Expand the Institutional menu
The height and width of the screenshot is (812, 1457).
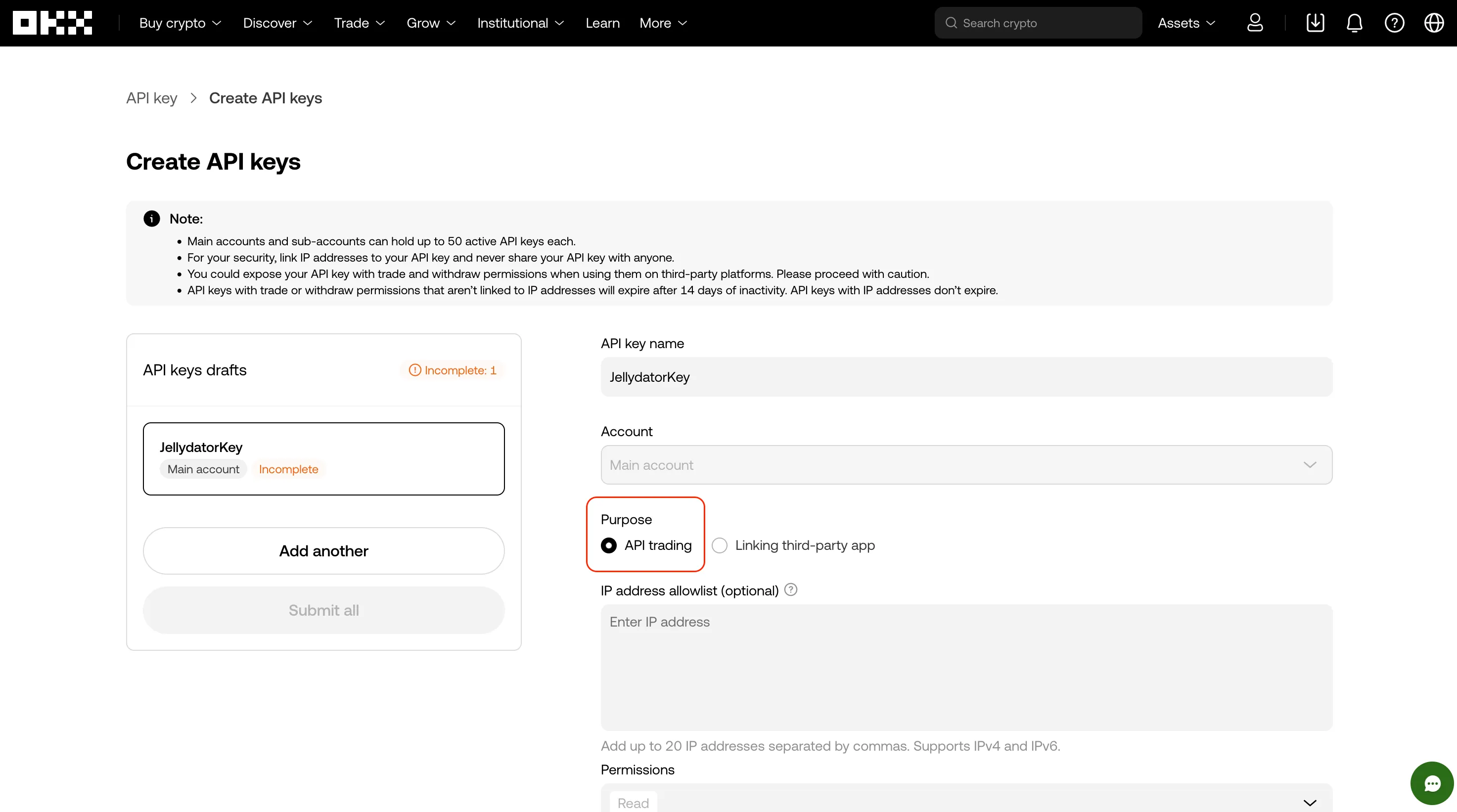(x=520, y=23)
